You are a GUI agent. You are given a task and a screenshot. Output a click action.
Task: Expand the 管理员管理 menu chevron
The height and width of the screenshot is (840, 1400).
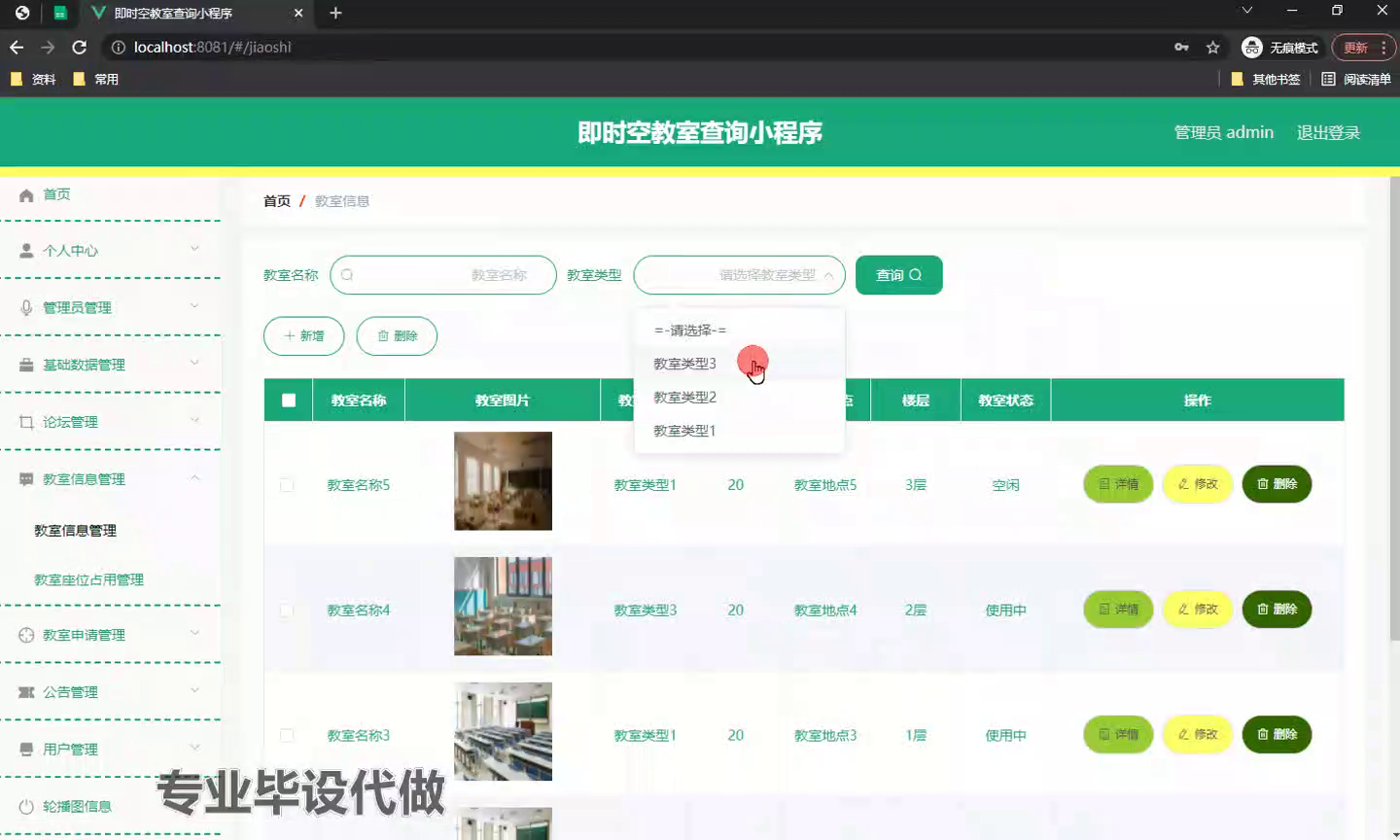pyautogui.click(x=194, y=306)
